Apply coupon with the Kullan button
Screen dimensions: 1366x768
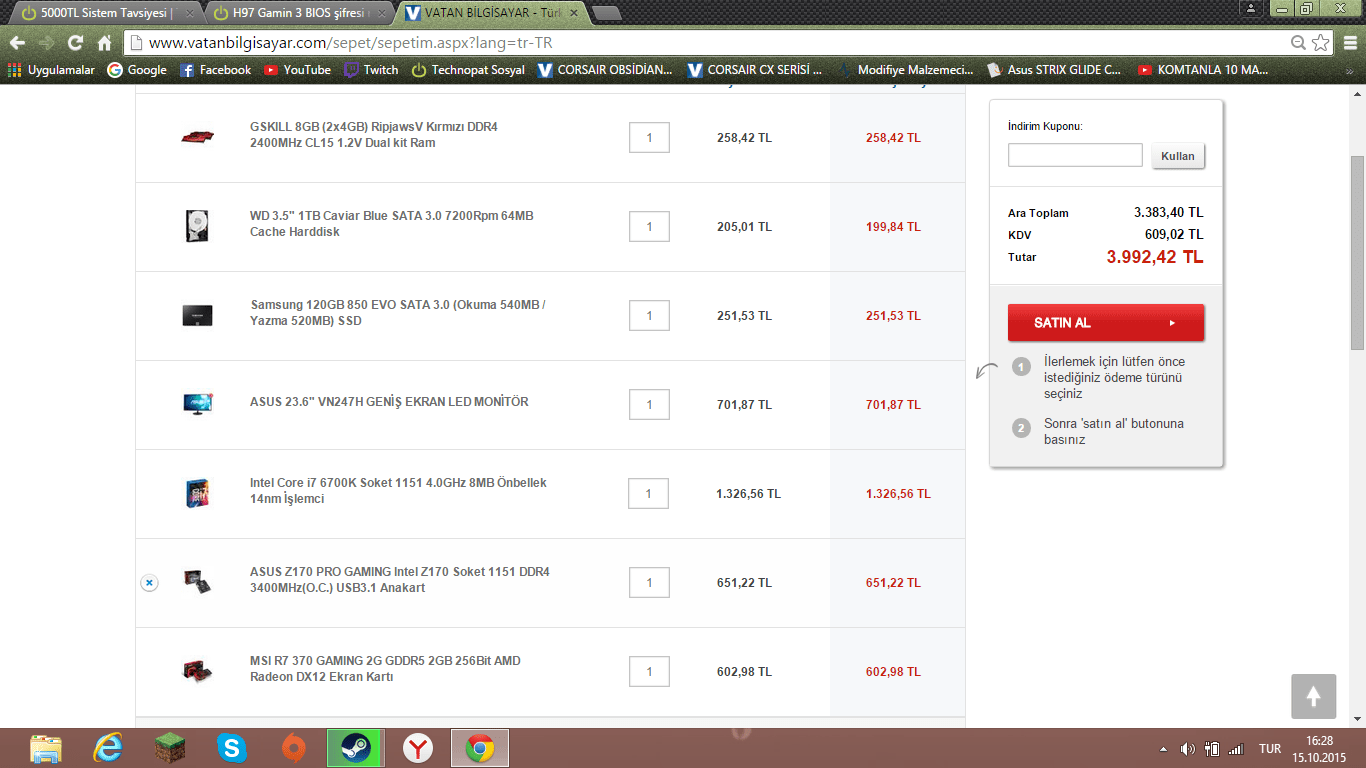click(x=1178, y=156)
